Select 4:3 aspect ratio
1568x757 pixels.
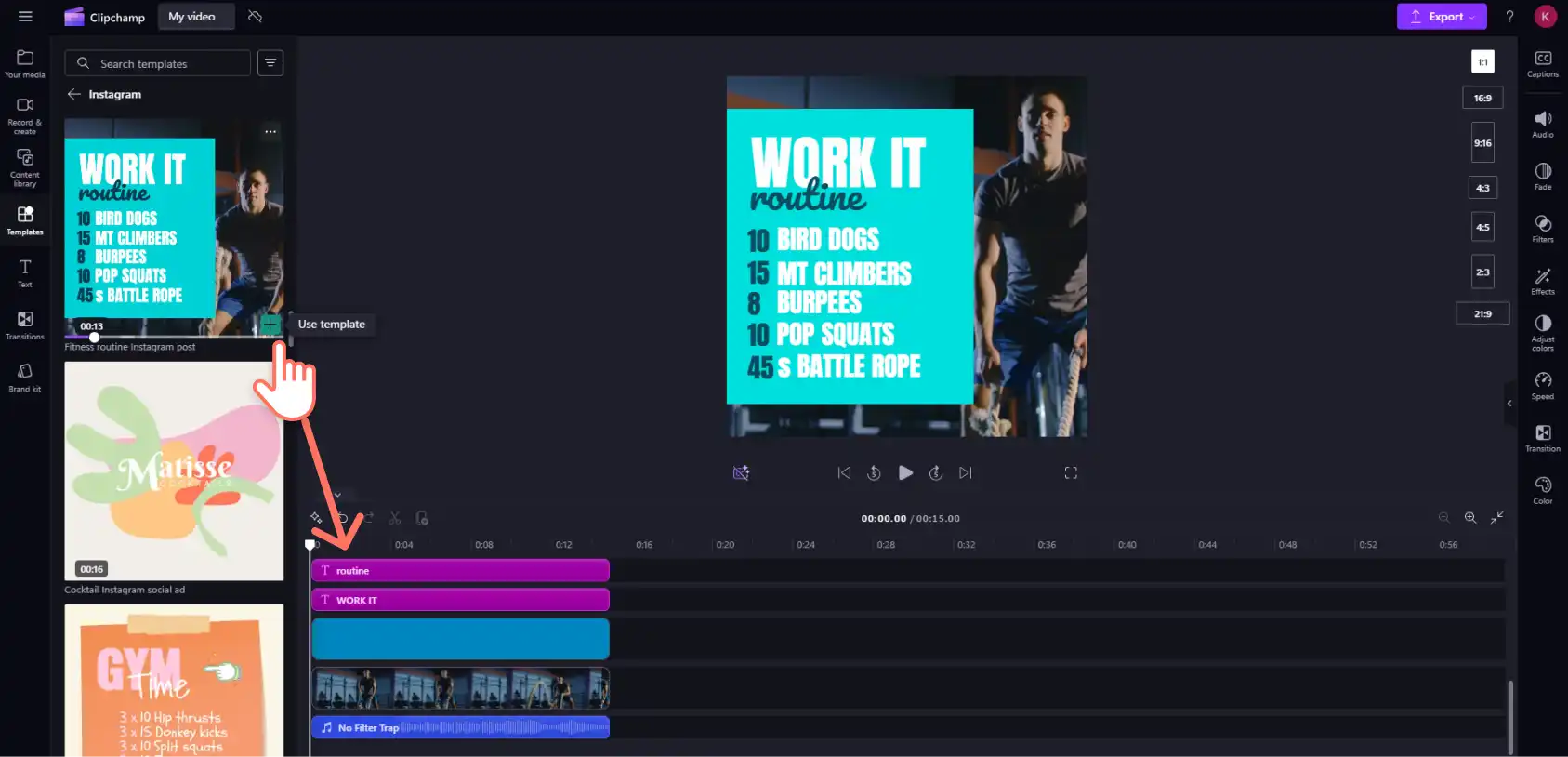point(1482,188)
